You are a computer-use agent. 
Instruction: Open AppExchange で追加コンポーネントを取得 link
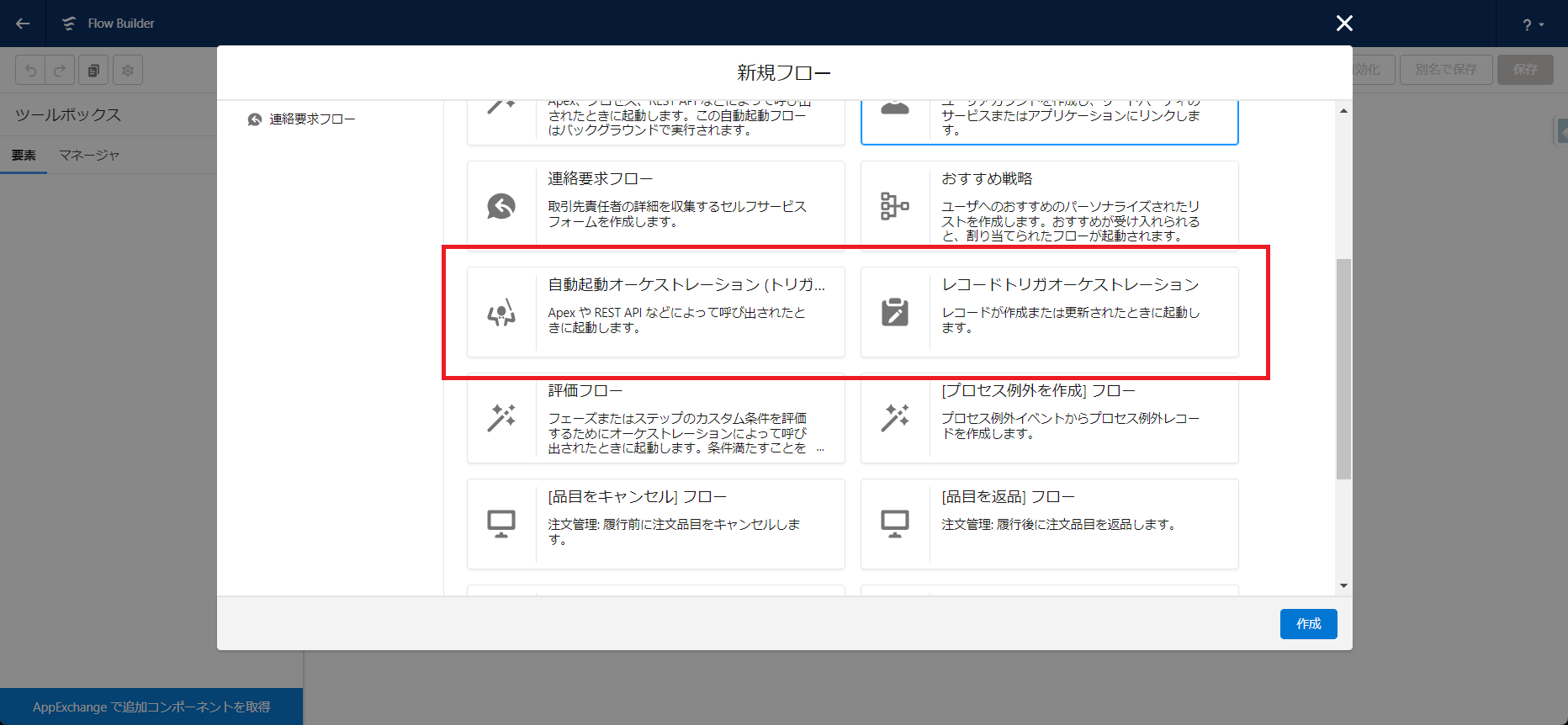pos(151,707)
